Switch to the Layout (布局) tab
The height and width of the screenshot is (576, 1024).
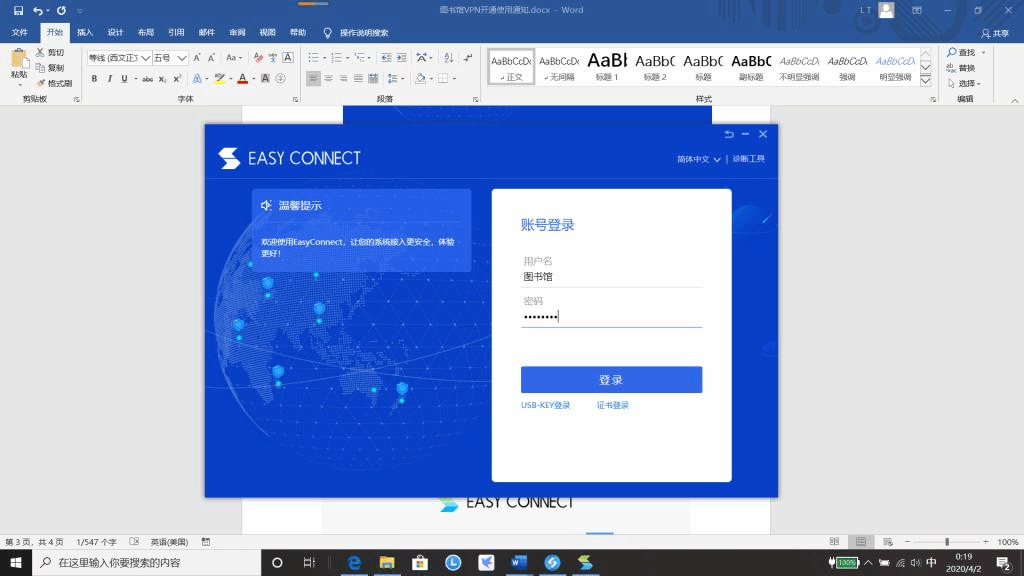tap(146, 33)
